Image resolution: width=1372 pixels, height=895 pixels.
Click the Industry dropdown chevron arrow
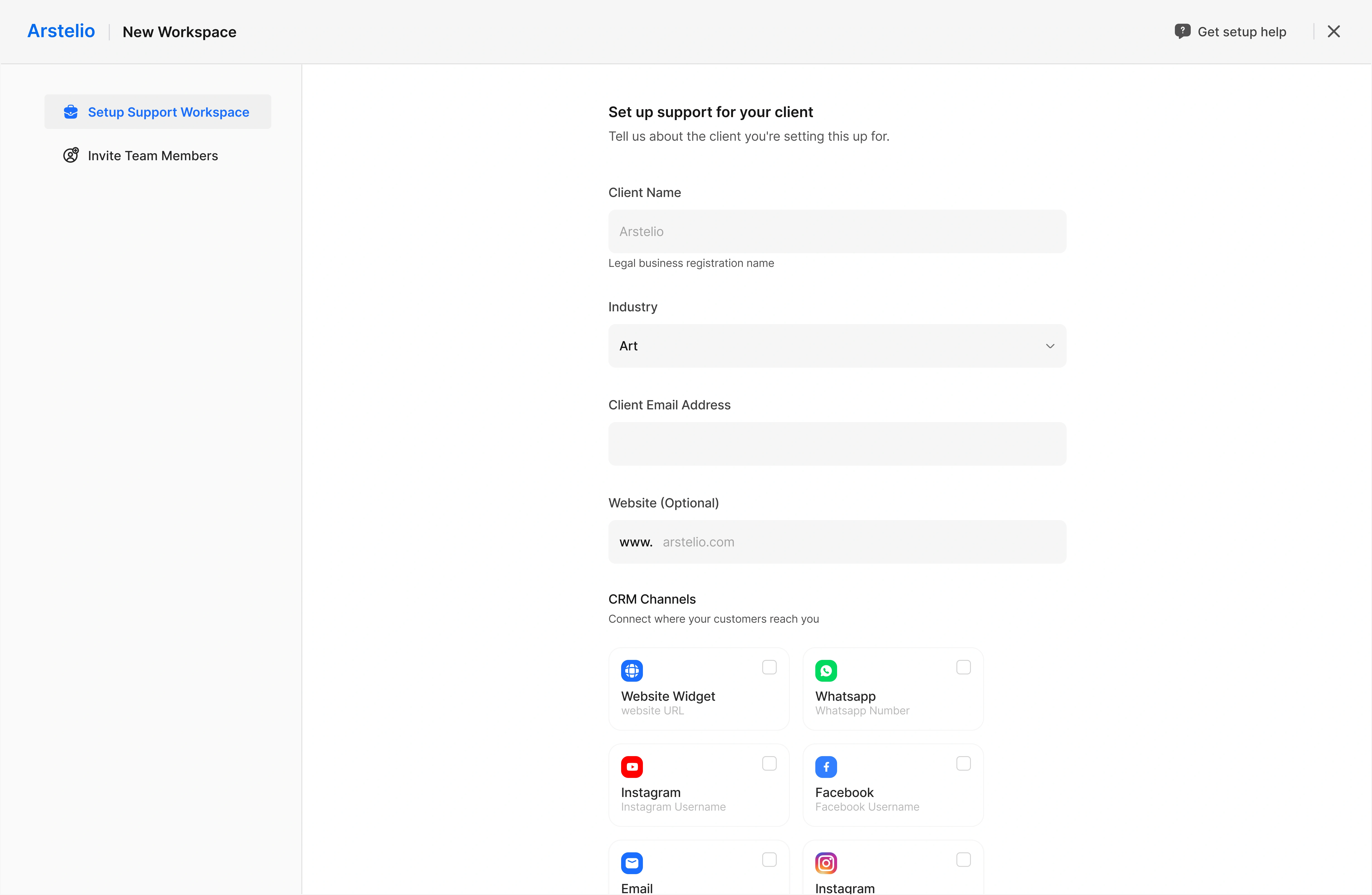point(1050,346)
